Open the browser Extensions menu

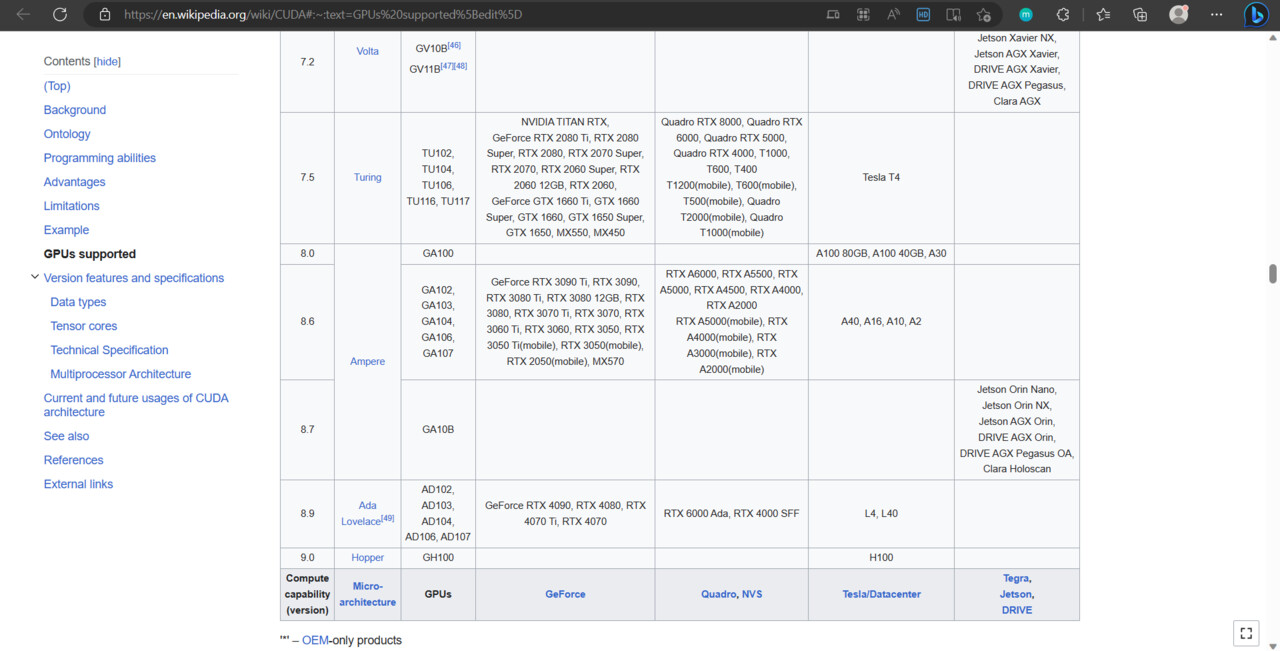point(1063,15)
